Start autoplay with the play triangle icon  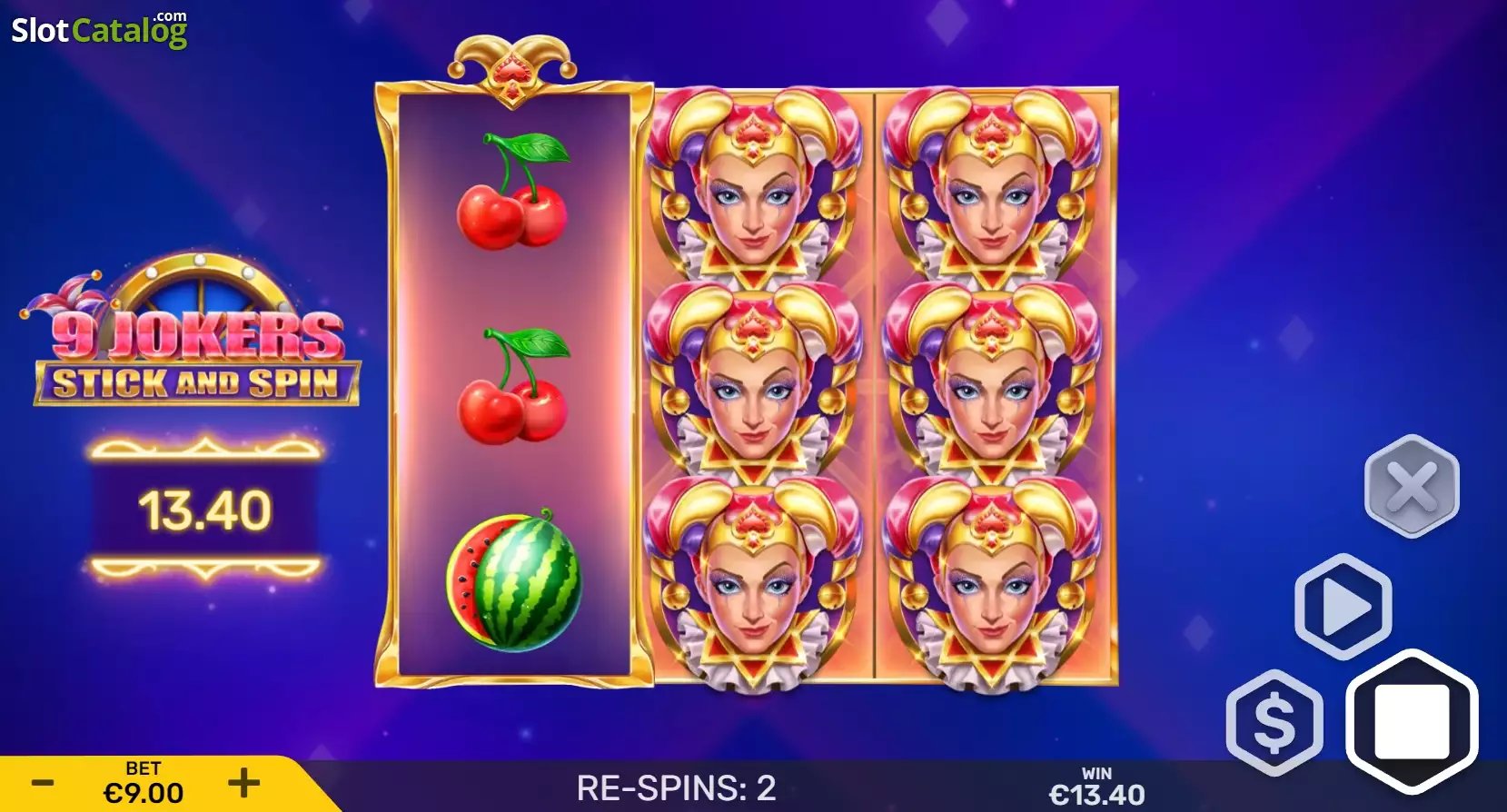pos(1343,606)
